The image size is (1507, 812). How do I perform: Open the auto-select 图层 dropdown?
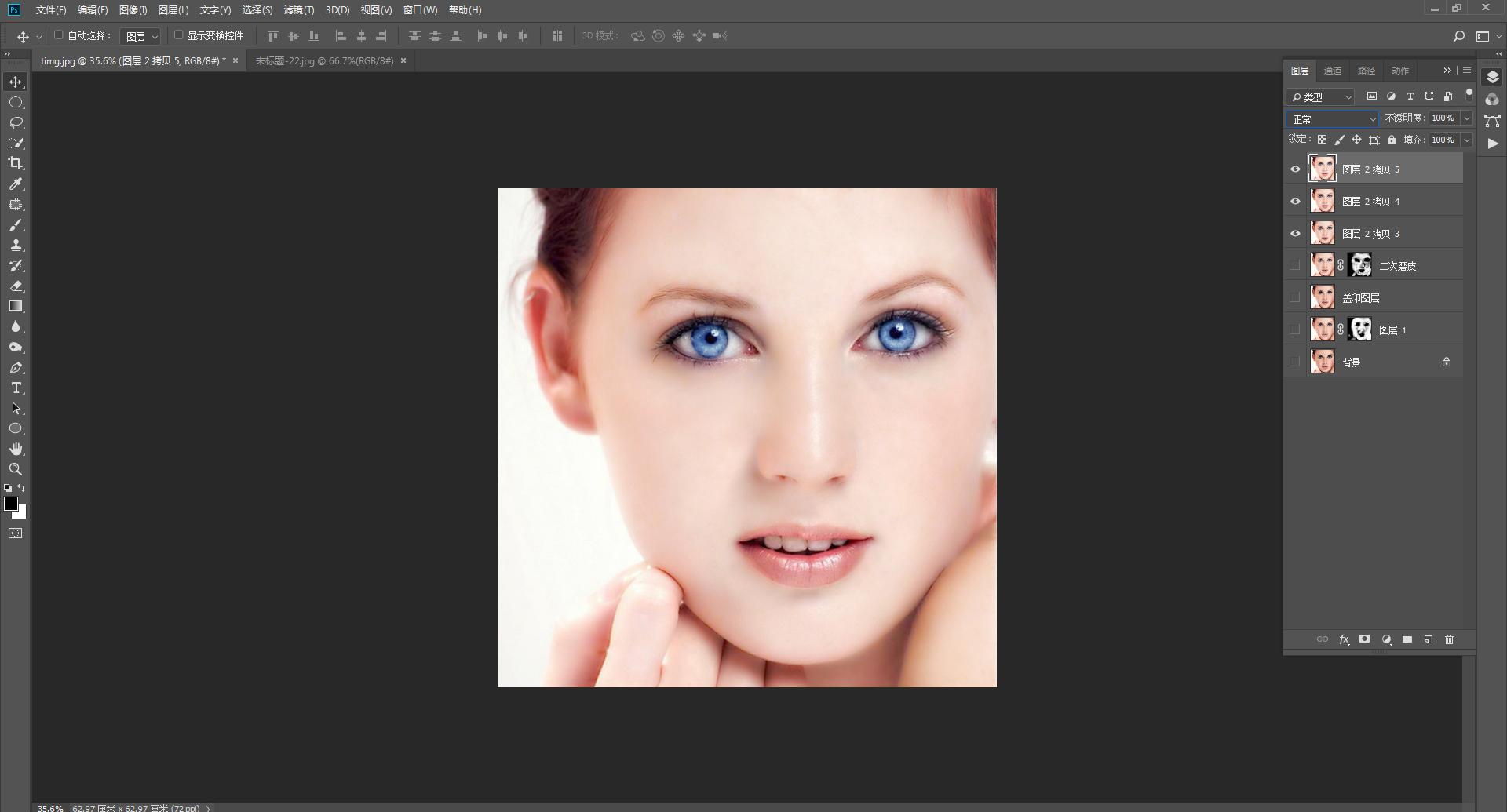click(140, 36)
